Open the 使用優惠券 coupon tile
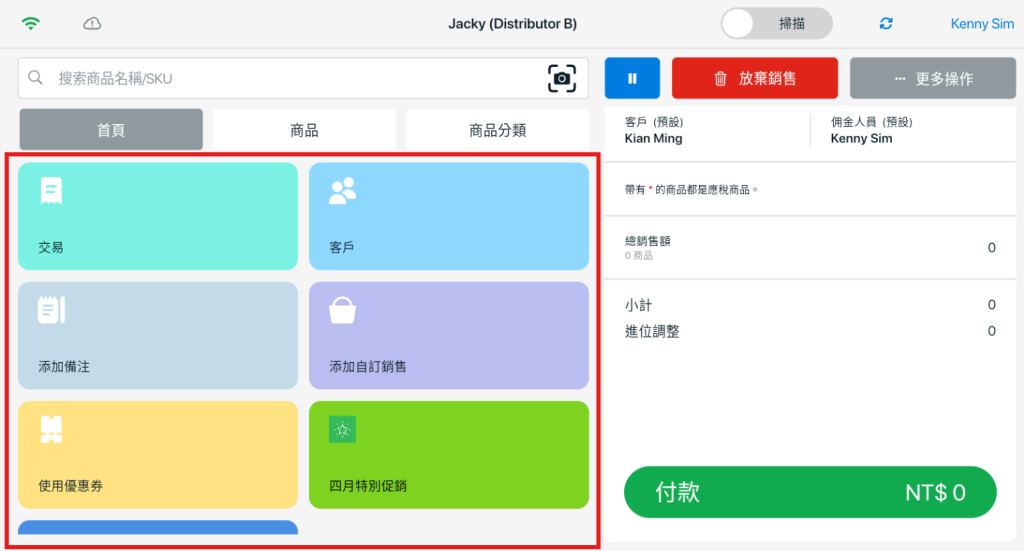 (x=158, y=455)
